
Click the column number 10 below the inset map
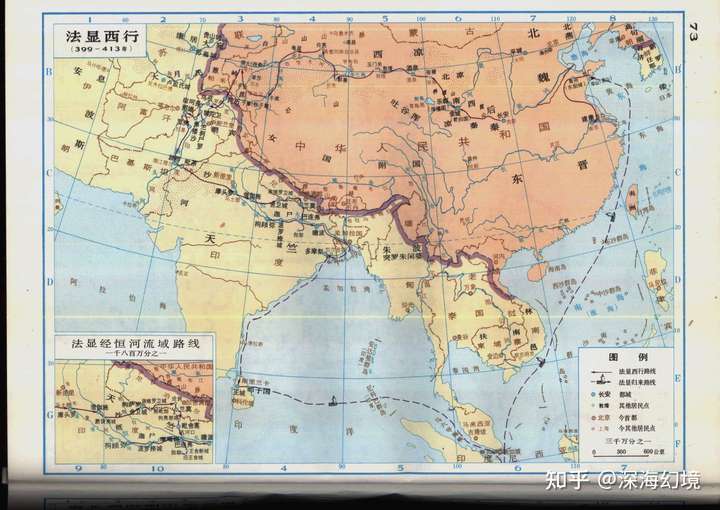[x=158, y=469]
